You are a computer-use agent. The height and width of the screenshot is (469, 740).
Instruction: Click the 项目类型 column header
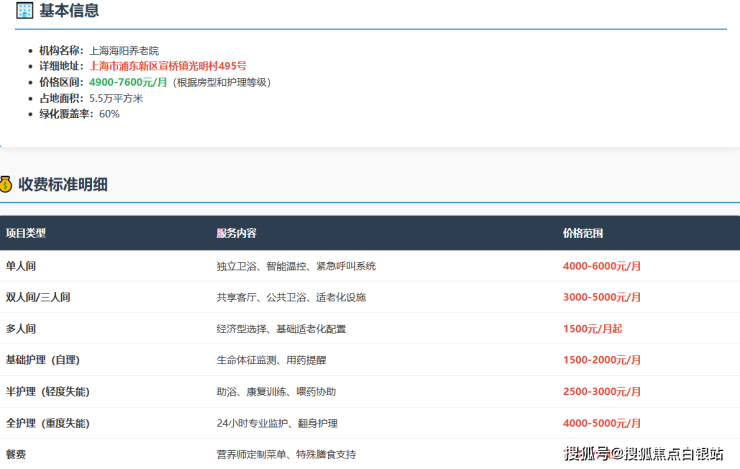[x=26, y=233]
